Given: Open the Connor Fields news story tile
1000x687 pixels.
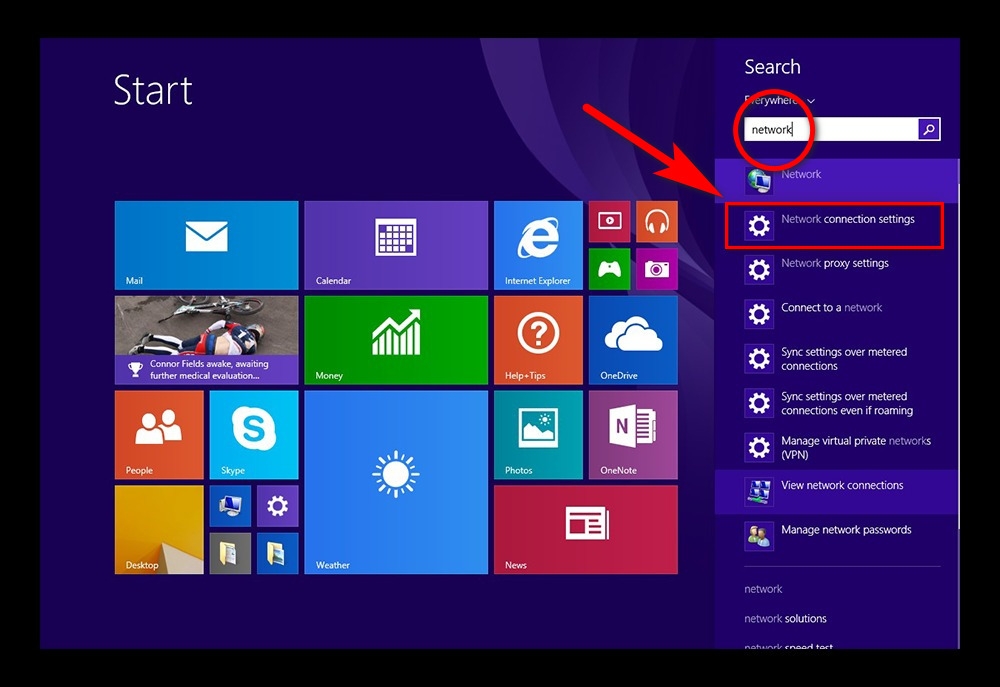Looking at the screenshot, I should (206, 340).
